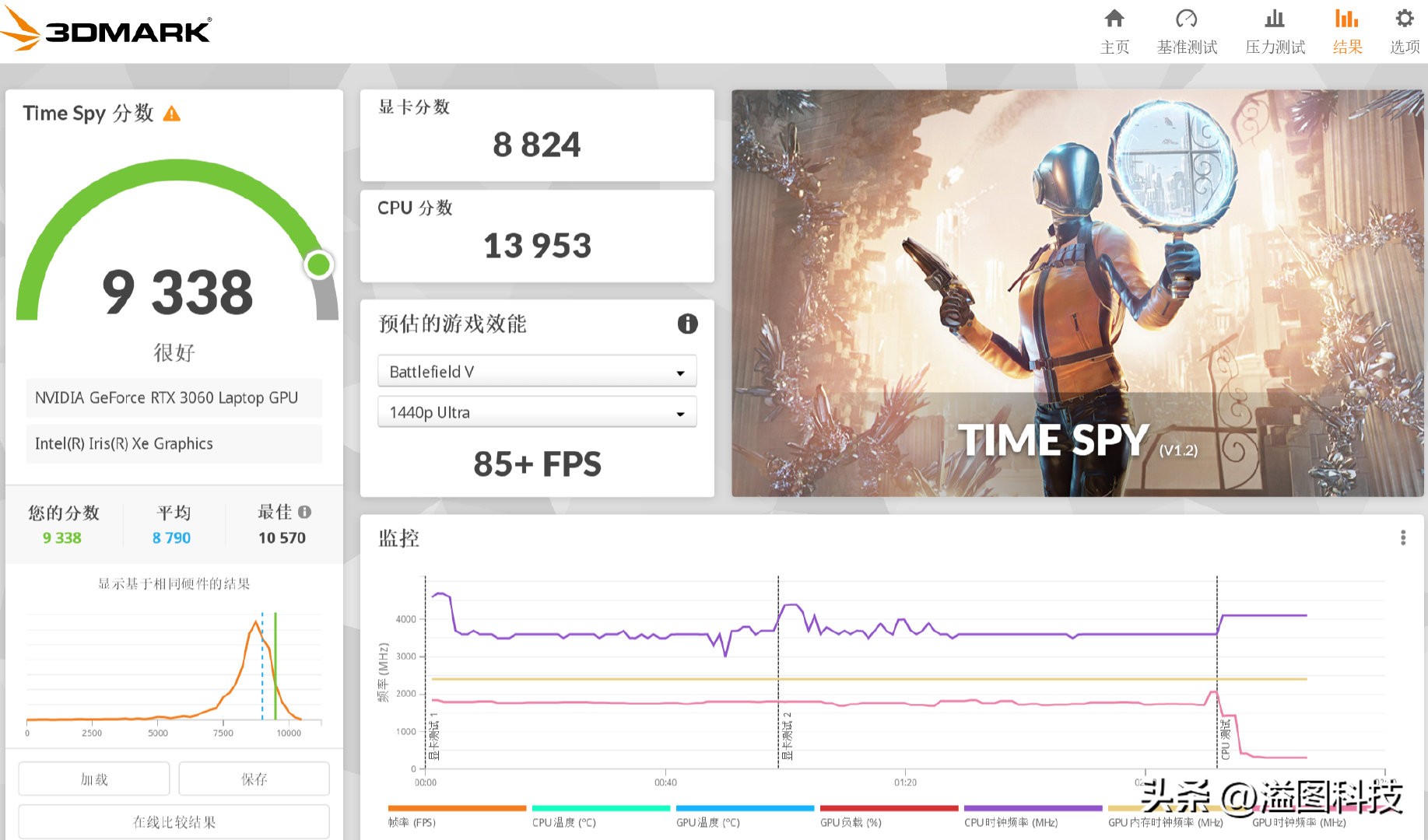
Task: Toggle the GPU 温度 legend series
Action: tap(745, 816)
